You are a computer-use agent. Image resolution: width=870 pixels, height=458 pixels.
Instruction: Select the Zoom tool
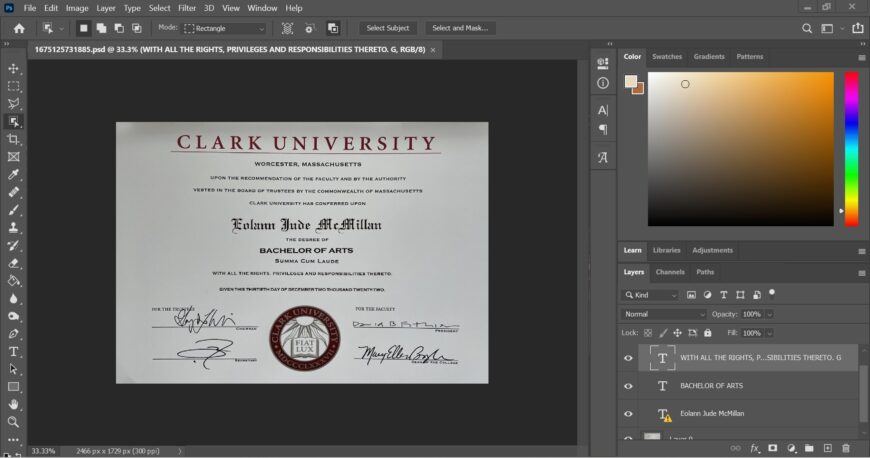13,422
